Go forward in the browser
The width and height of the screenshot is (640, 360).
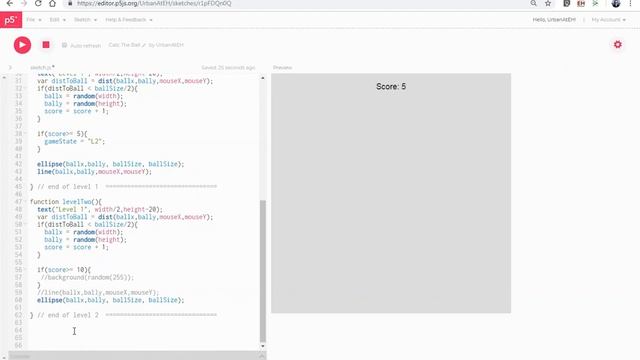pyautogui.click(x=24, y=4)
